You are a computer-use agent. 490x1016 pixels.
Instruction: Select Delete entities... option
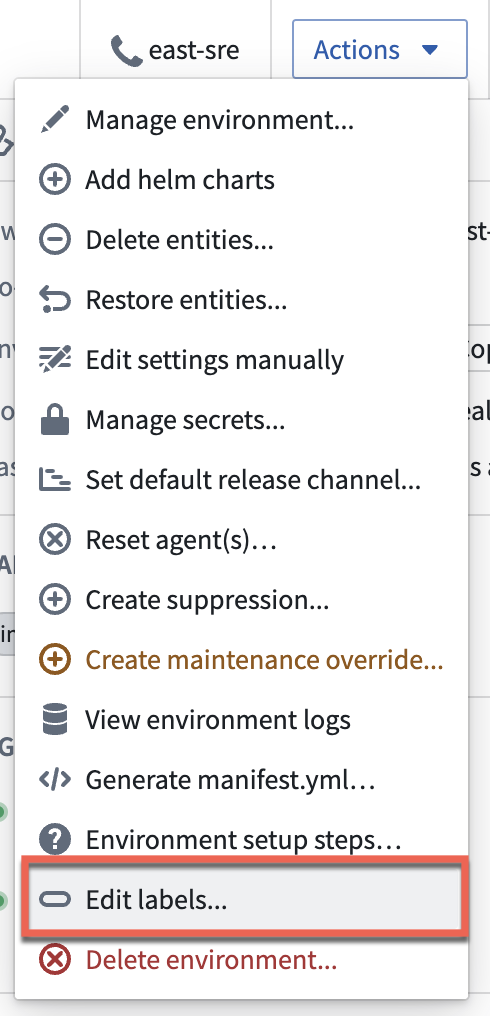[241, 240]
